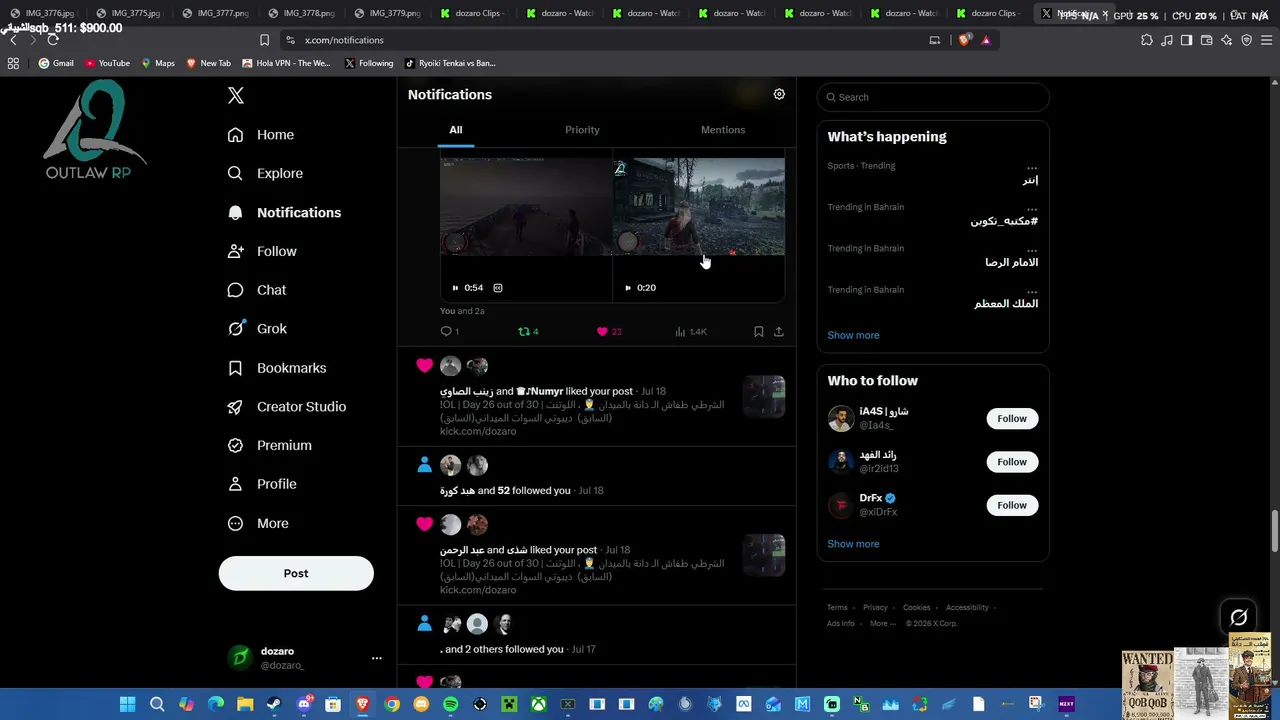This screenshot has width=1280, height=720.
Task: Open Spotify from the taskbar
Action: click(450, 704)
